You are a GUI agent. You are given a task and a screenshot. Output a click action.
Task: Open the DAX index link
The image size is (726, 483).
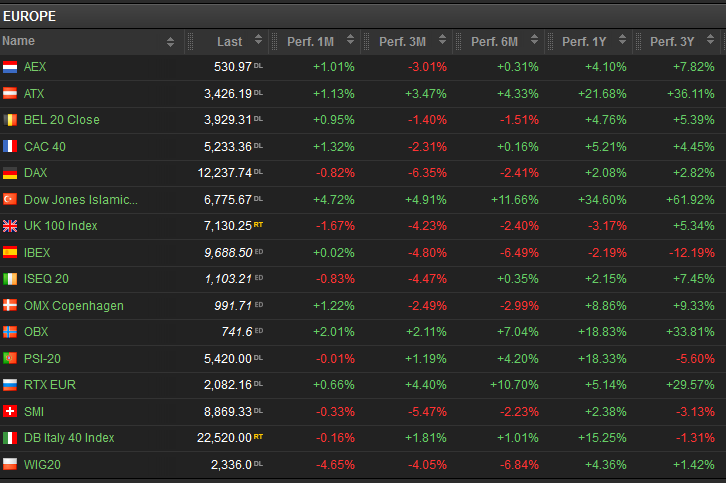(35, 173)
